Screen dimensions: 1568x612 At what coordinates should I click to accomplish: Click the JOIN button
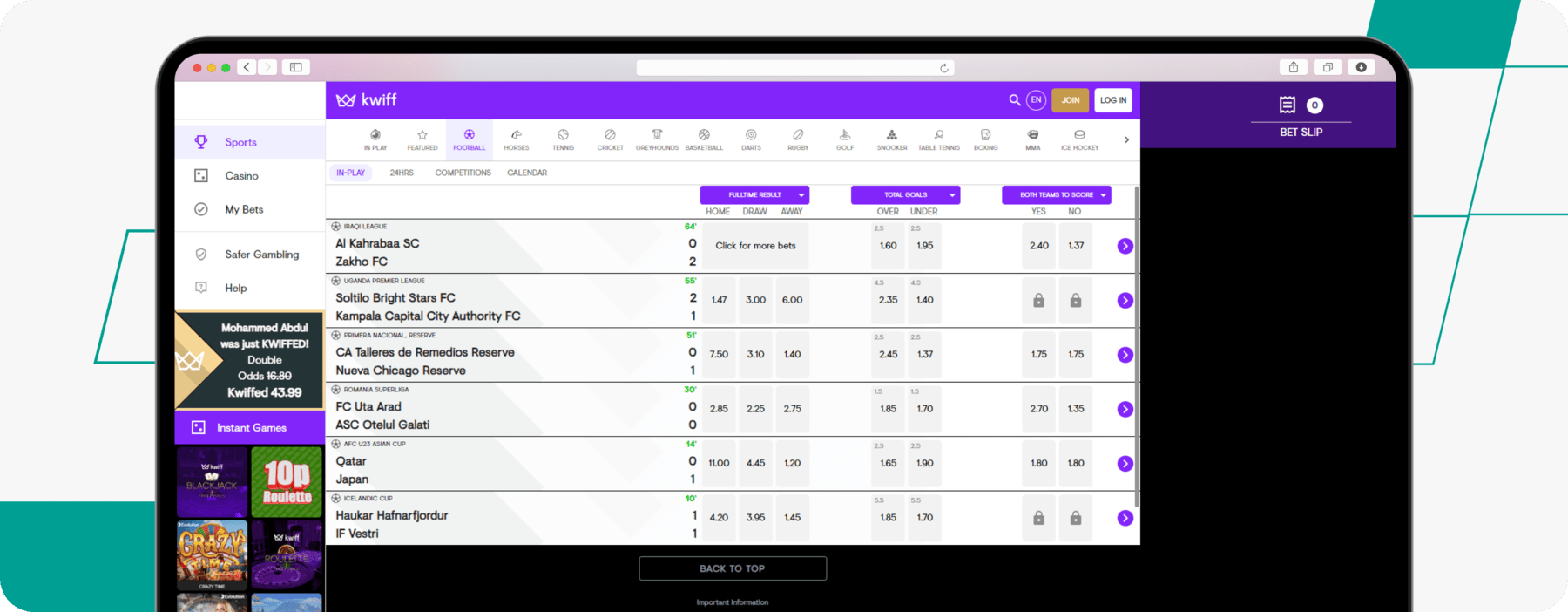click(1071, 100)
